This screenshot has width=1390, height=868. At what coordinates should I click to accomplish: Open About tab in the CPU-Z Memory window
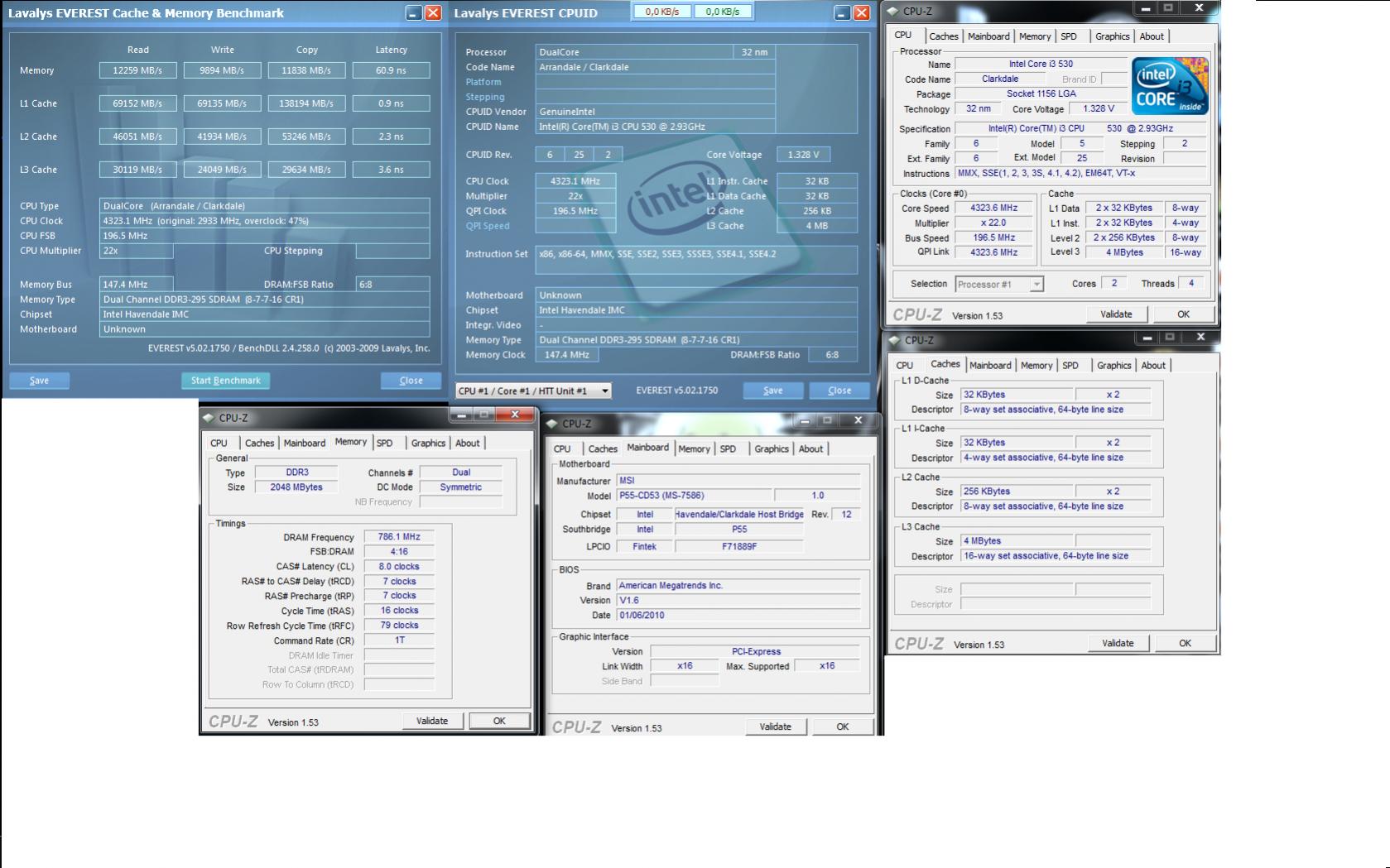468,444
